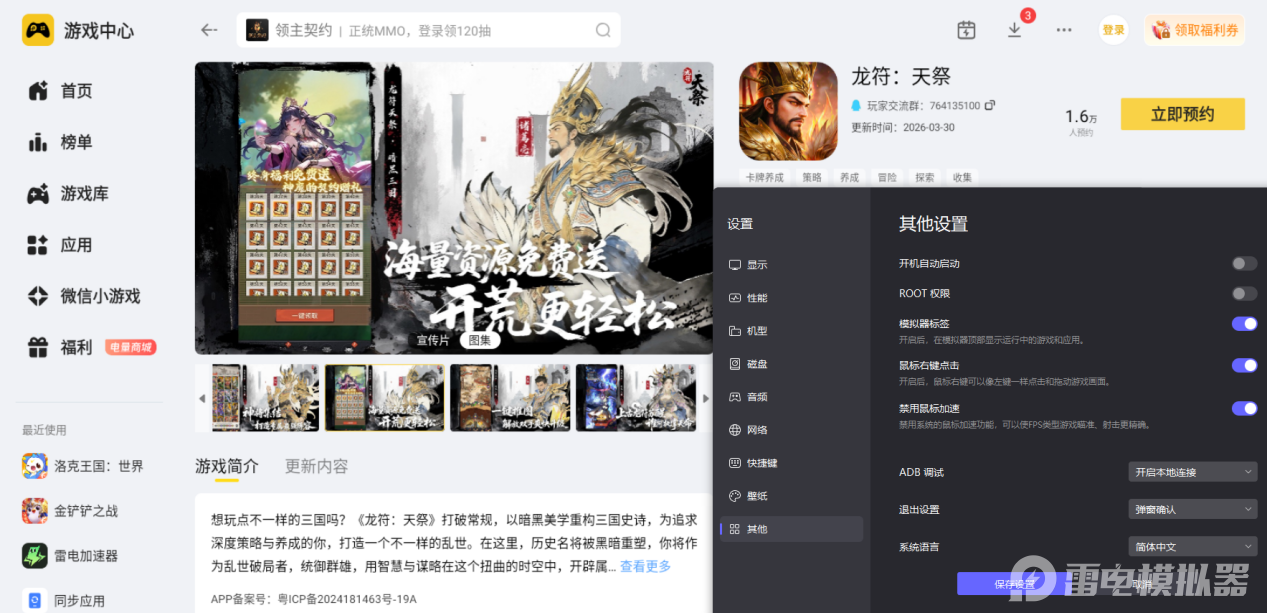Go back with the left arrow

[x=209, y=30]
